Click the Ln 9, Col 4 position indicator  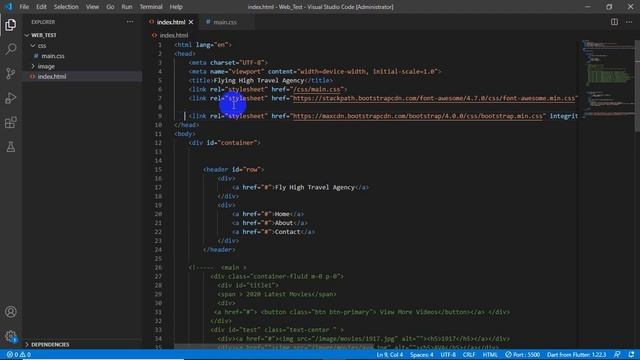389,355
